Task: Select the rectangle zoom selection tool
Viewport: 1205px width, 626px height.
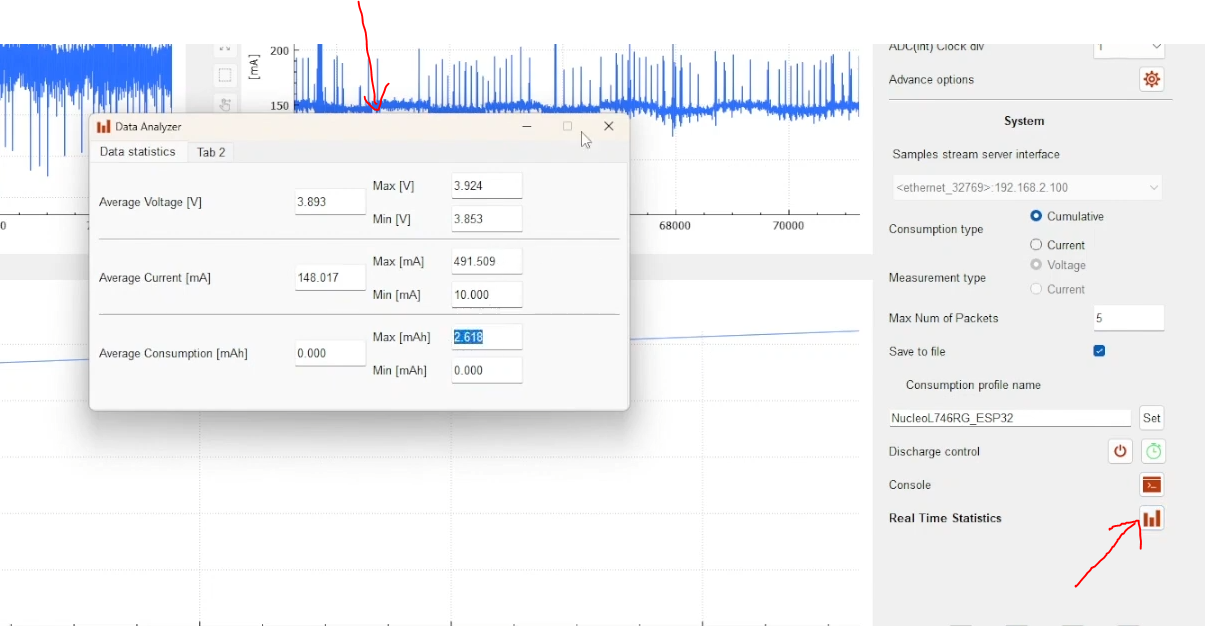Action: click(225, 75)
